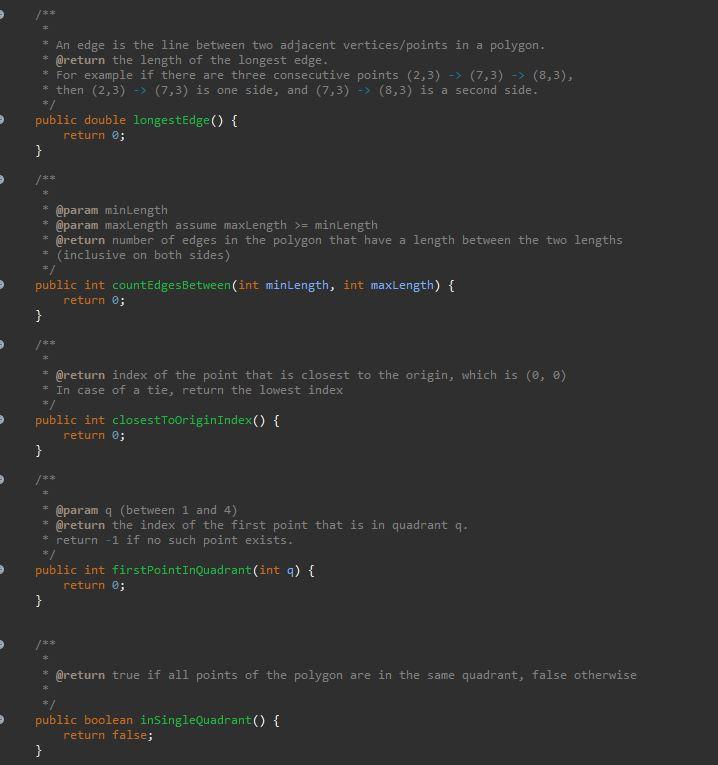This screenshot has width=718, height=765.
Task: Click the double return type keyword
Action: click(x=105, y=120)
